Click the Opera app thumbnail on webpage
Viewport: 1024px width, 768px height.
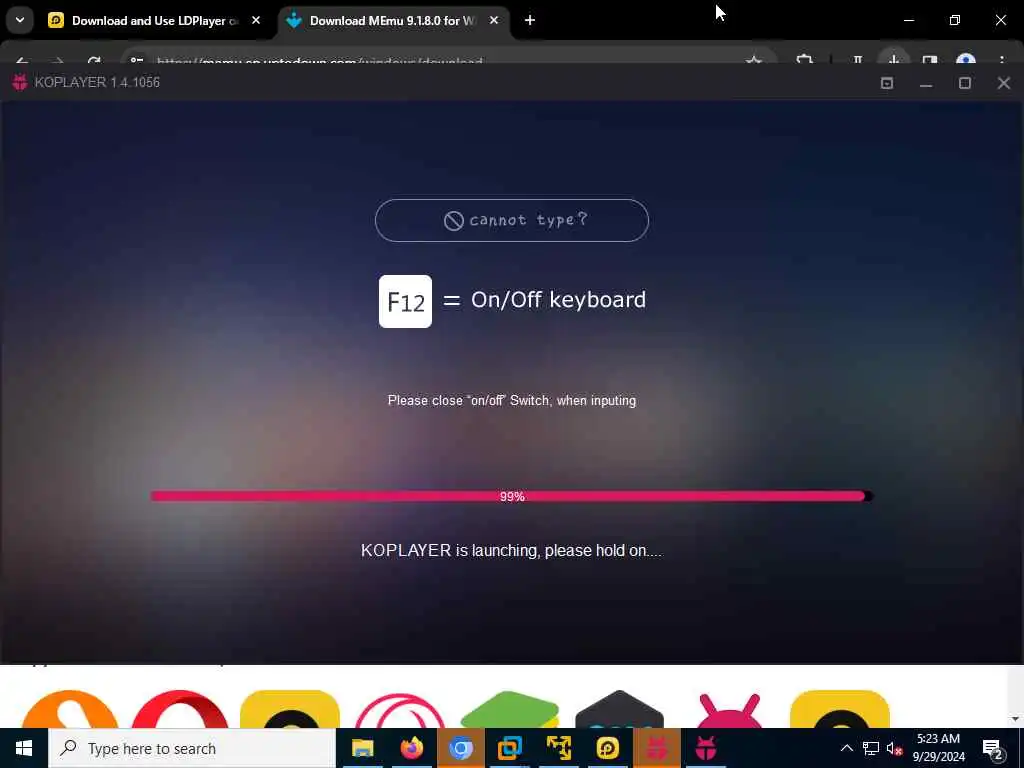coord(180,709)
